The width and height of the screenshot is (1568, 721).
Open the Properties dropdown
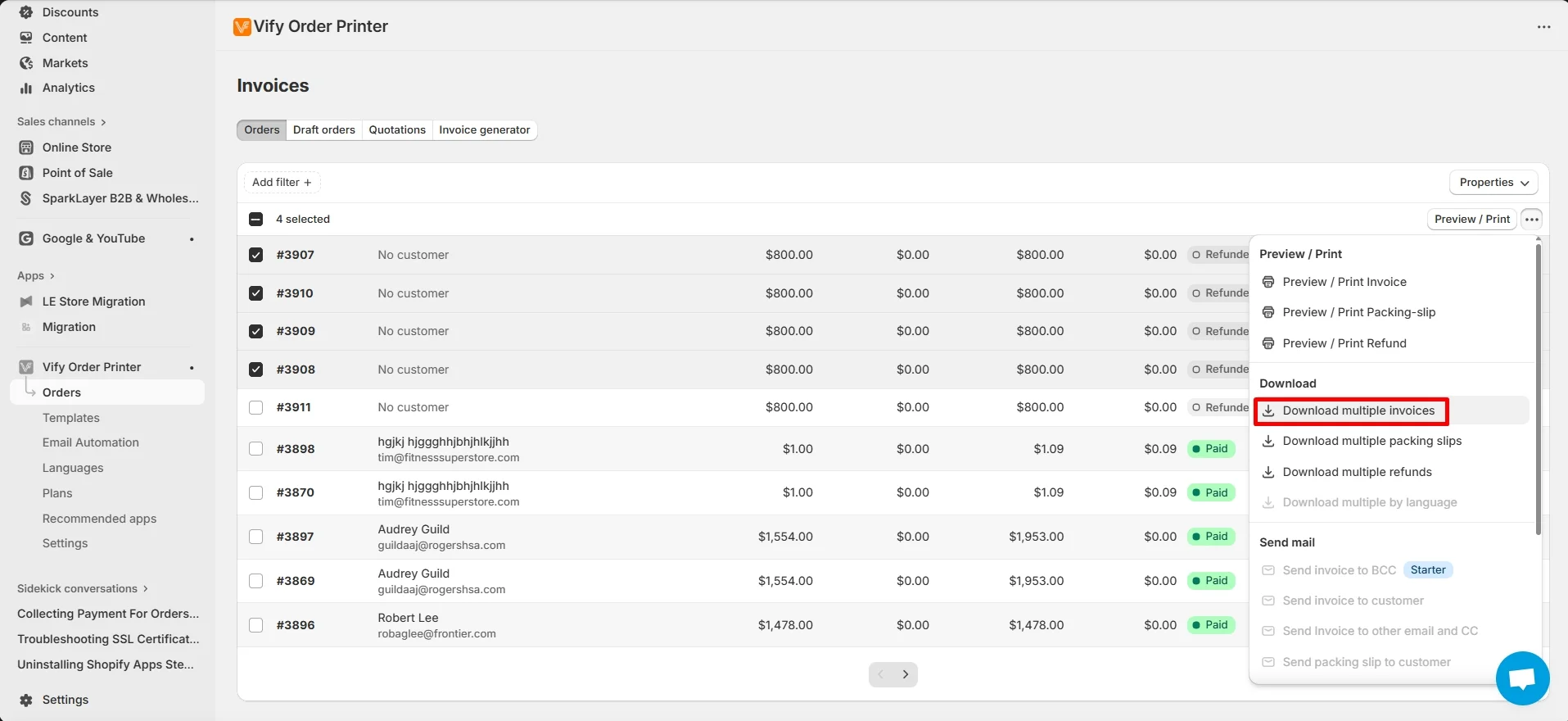1493,183
